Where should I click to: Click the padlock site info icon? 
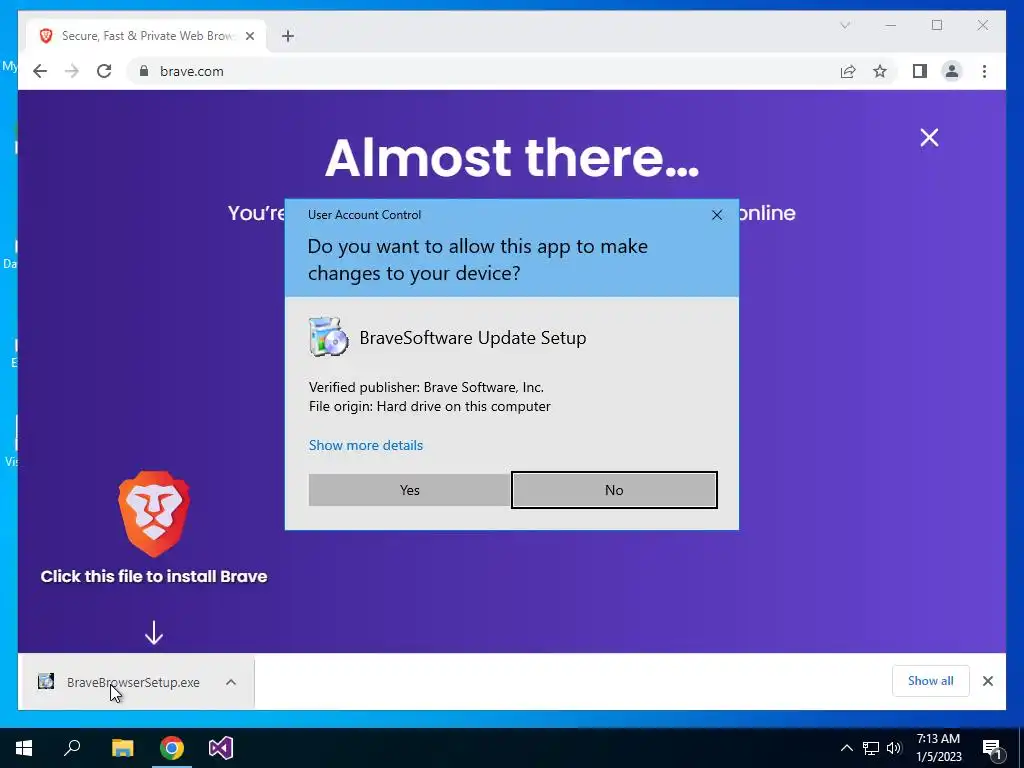click(x=144, y=71)
